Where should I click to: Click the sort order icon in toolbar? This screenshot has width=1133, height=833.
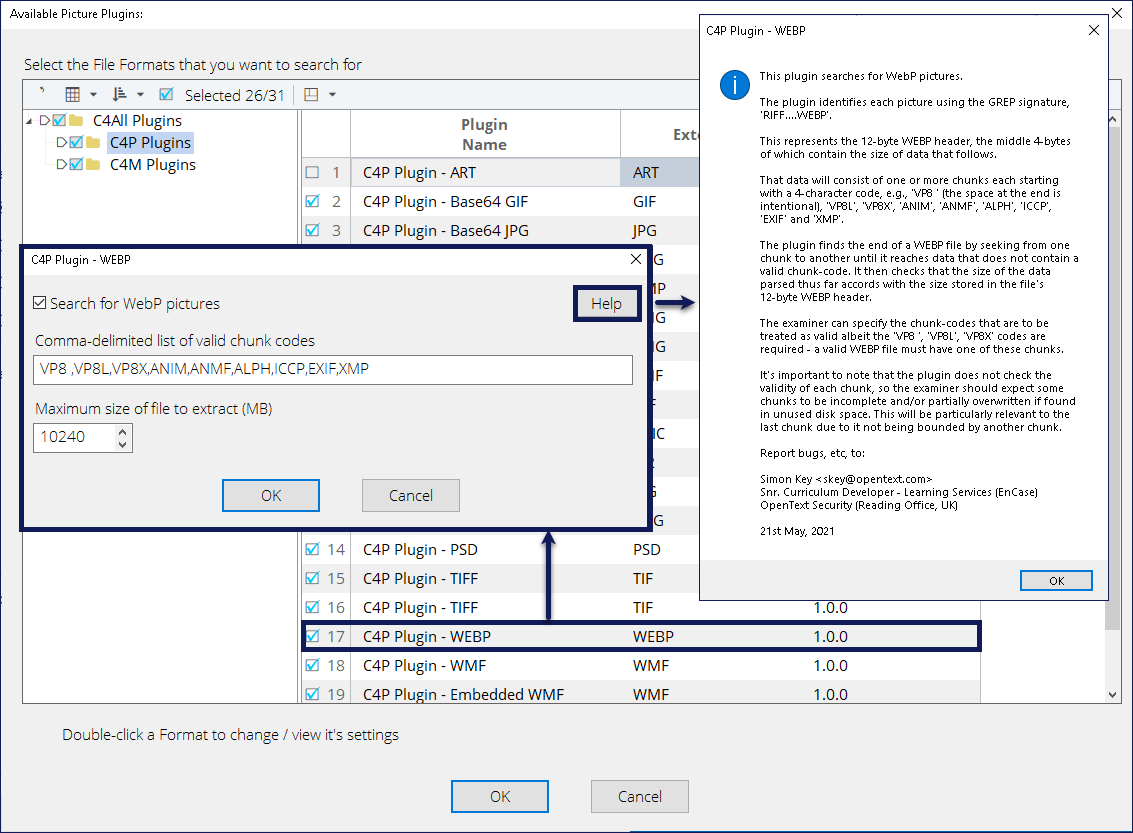pos(119,95)
